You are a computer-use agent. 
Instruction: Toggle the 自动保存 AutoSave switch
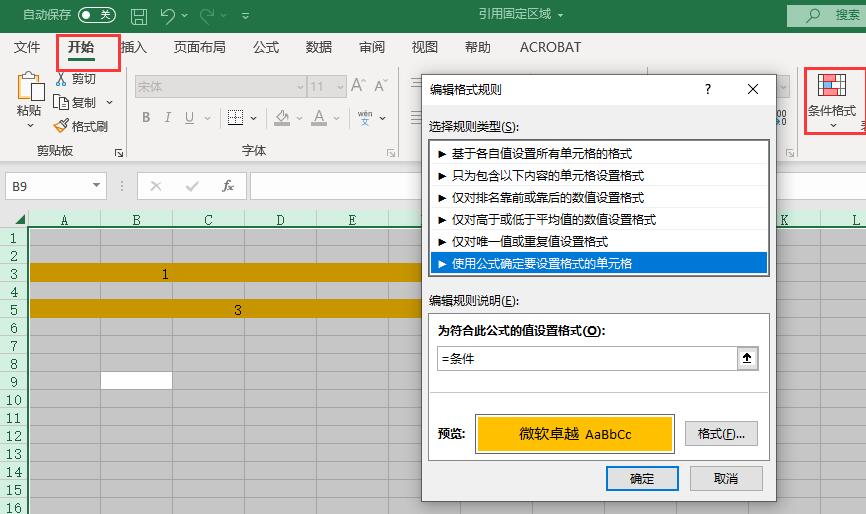tap(97, 16)
